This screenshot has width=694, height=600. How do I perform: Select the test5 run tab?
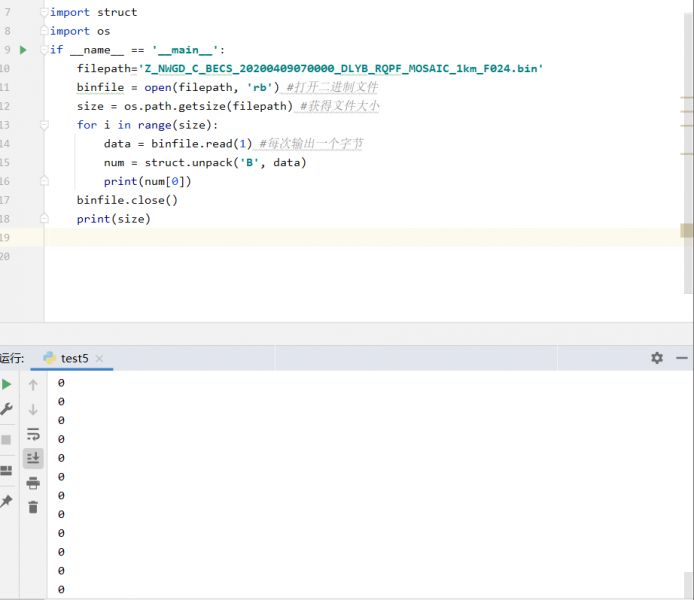pos(74,358)
